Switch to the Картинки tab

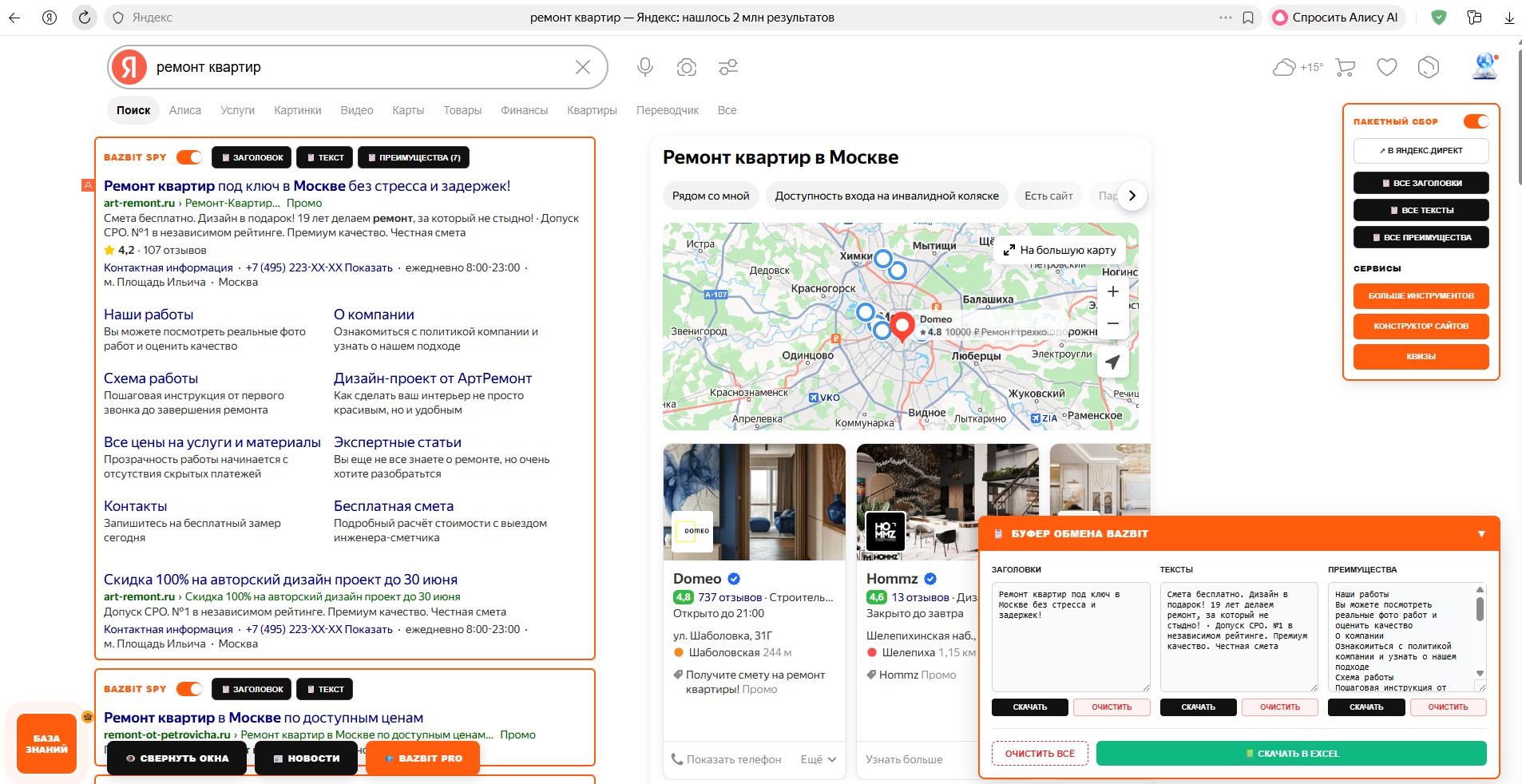point(298,110)
